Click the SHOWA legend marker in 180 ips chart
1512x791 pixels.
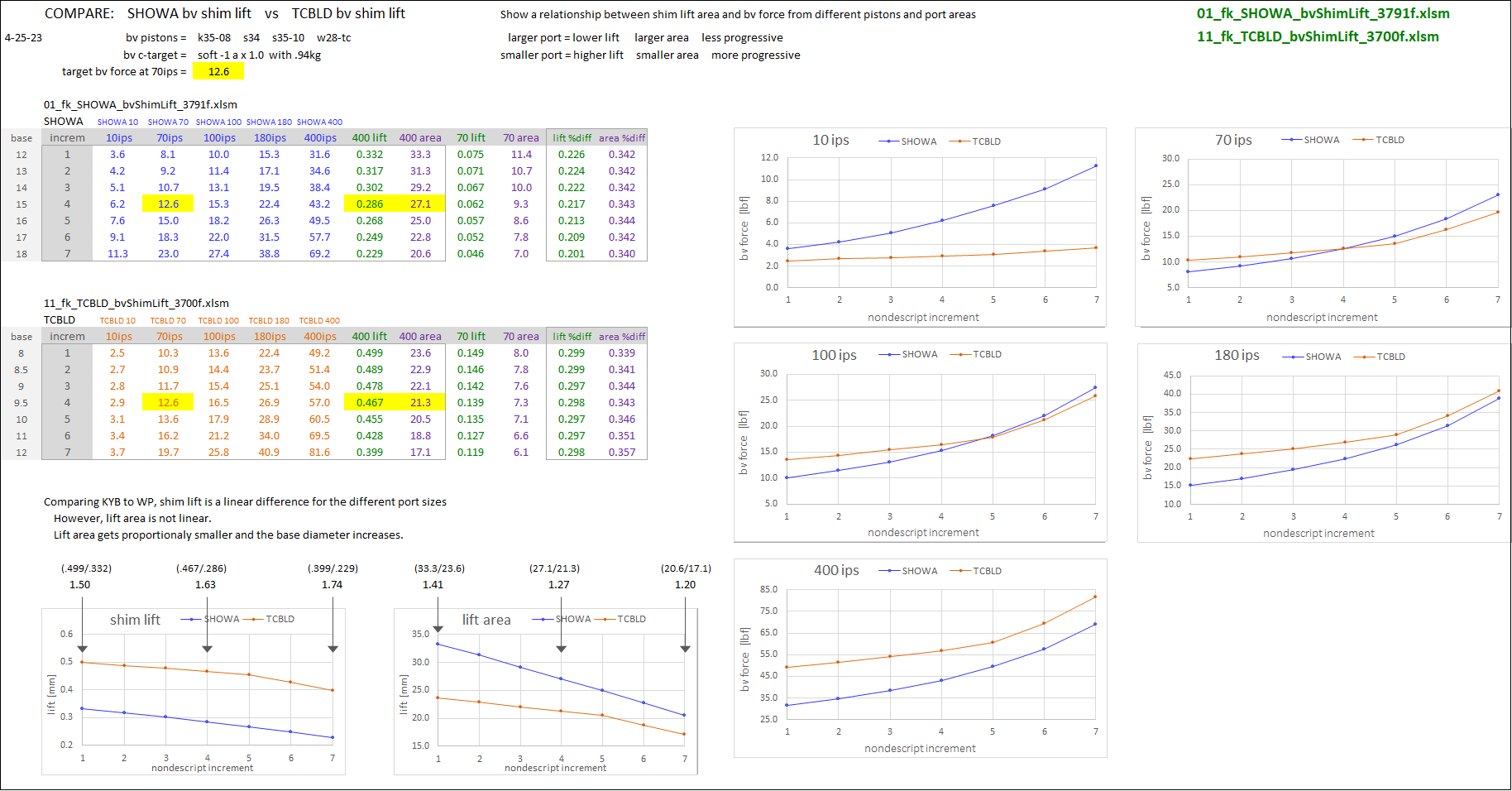tap(1293, 357)
